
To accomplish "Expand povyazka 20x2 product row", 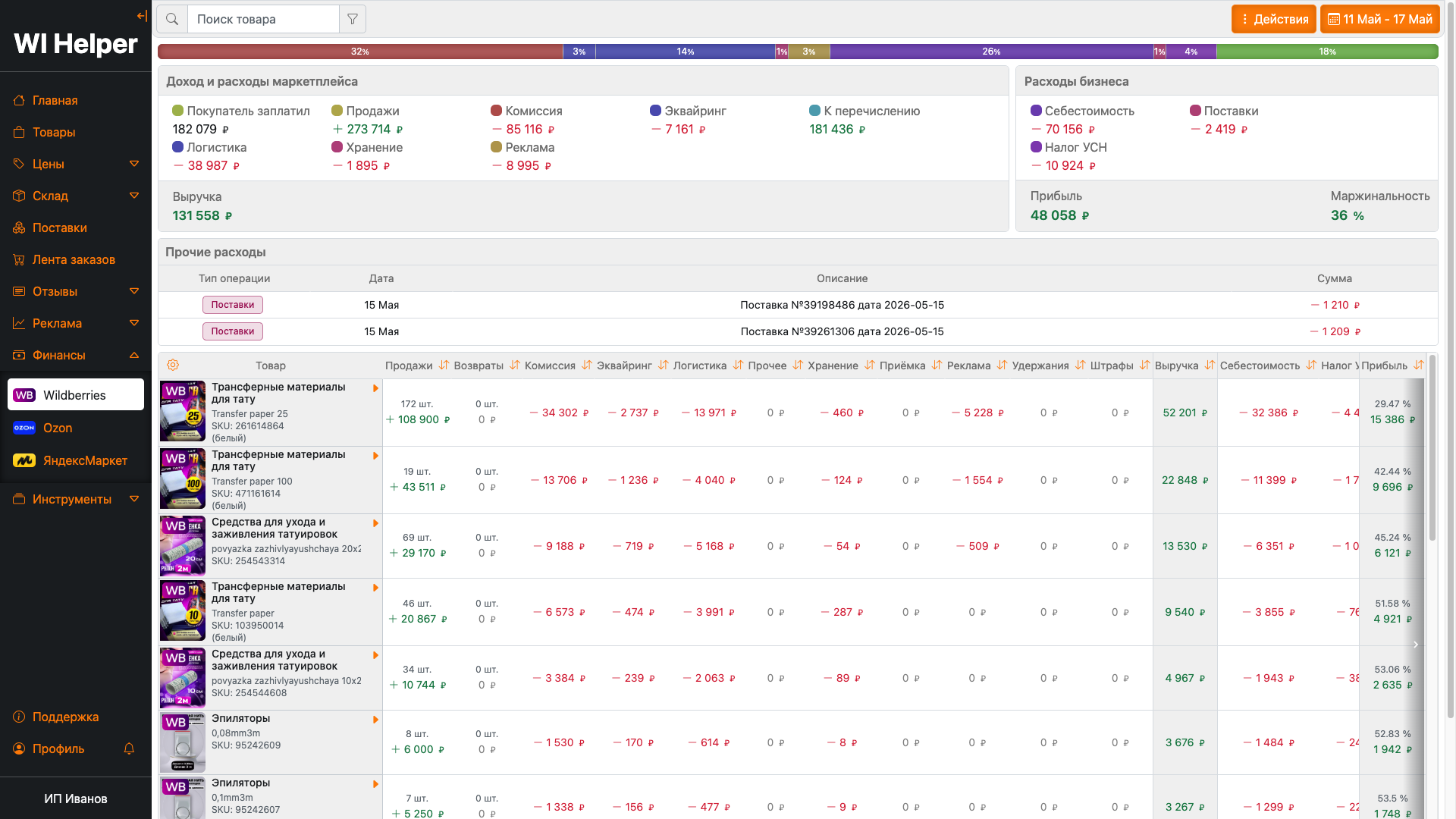I will tap(375, 523).
